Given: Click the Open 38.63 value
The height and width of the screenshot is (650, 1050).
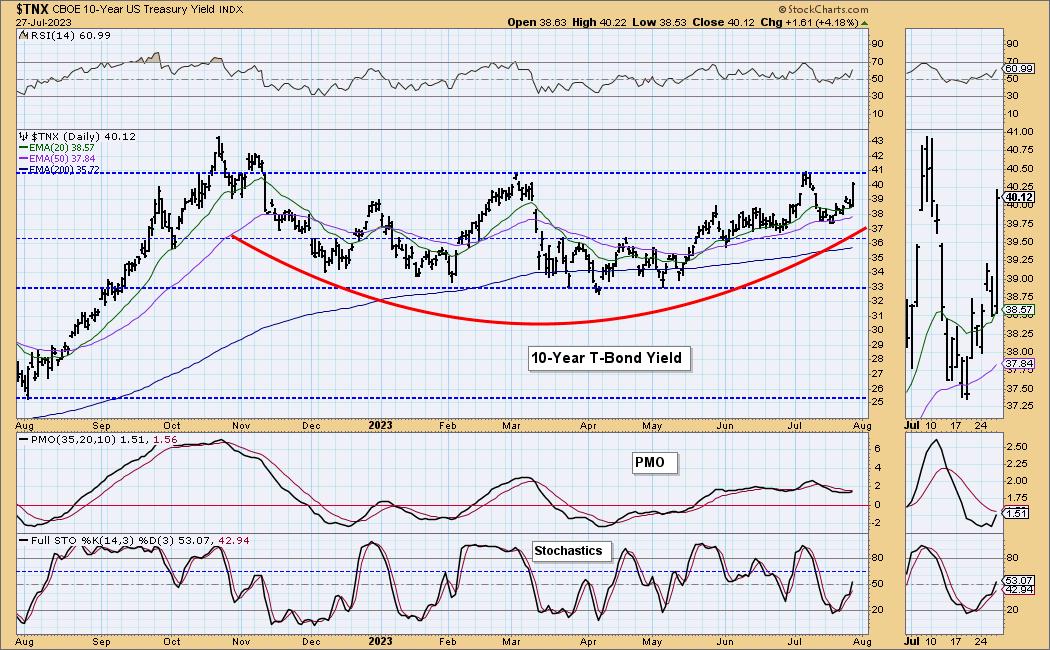Looking at the screenshot, I should pos(536,22).
